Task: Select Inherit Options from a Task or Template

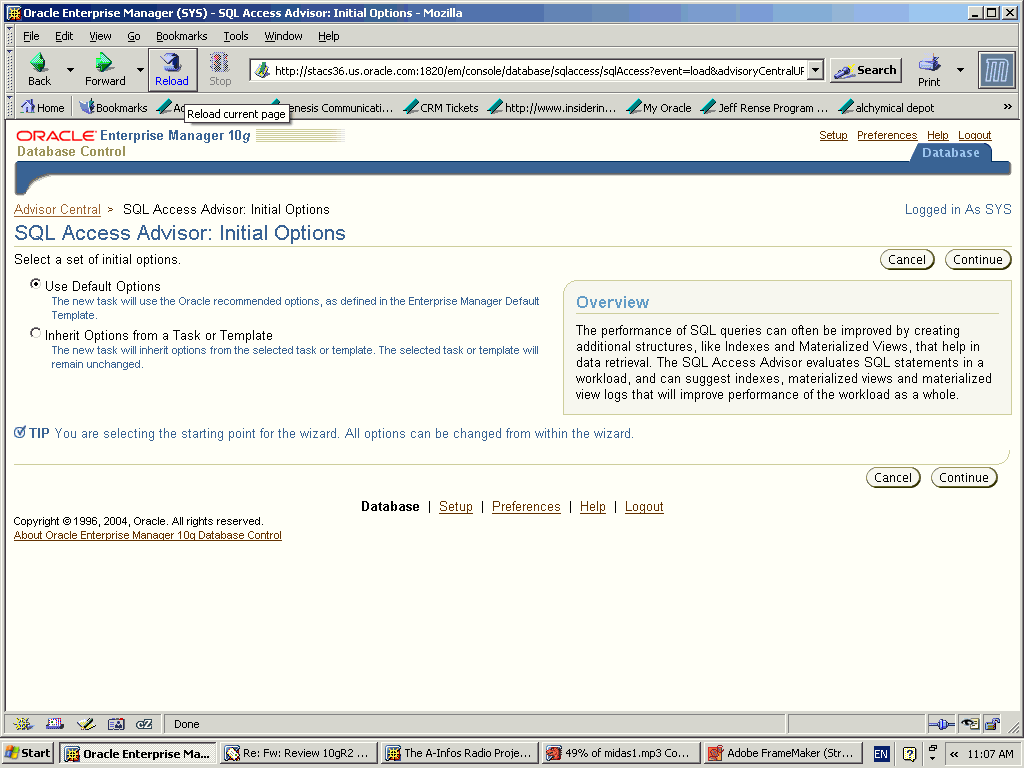Action: (x=36, y=334)
